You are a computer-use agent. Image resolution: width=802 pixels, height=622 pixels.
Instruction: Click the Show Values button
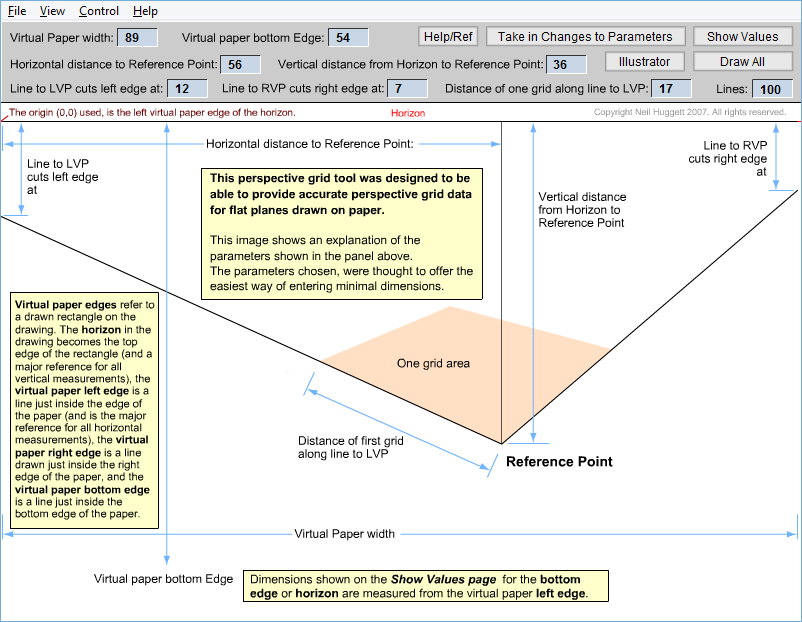743,37
